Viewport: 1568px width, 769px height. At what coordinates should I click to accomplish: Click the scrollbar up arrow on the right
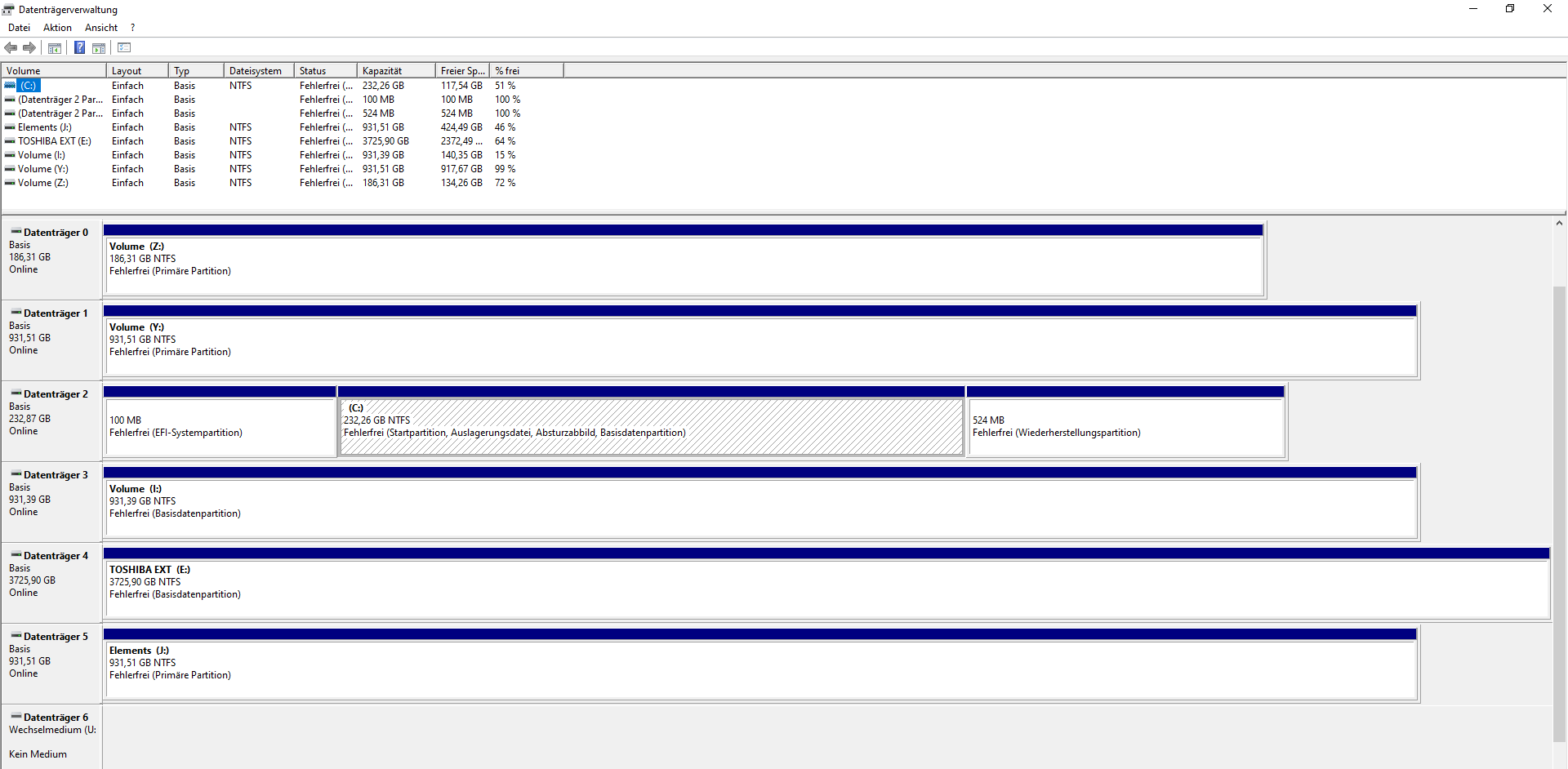[1559, 222]
